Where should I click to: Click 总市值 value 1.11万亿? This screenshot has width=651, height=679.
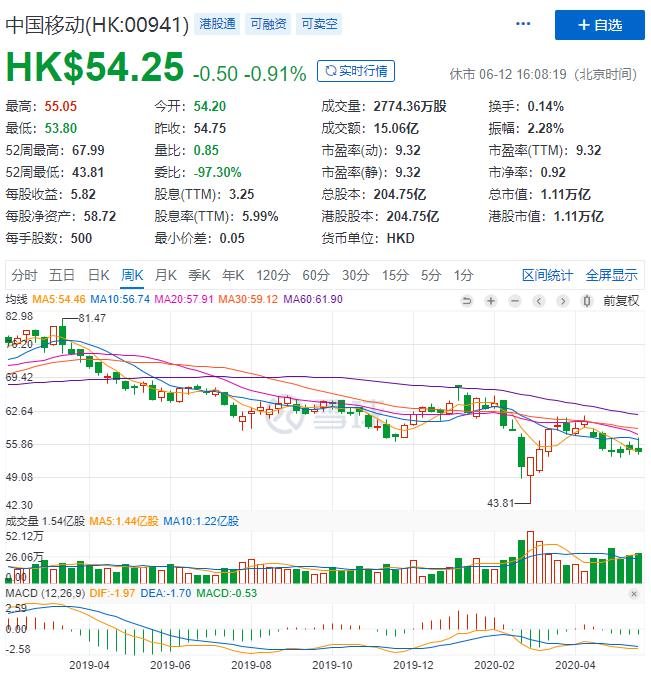(565, 194)
